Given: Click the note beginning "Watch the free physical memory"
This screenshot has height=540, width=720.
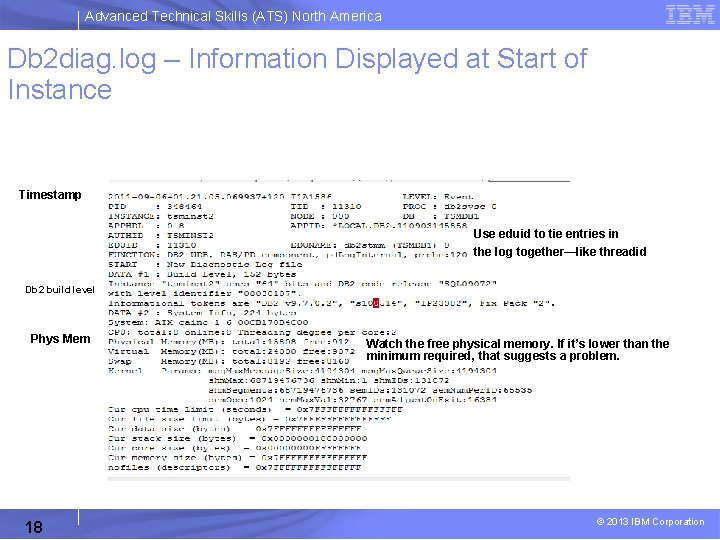Looking at the screenshot, I should point(518,343).
